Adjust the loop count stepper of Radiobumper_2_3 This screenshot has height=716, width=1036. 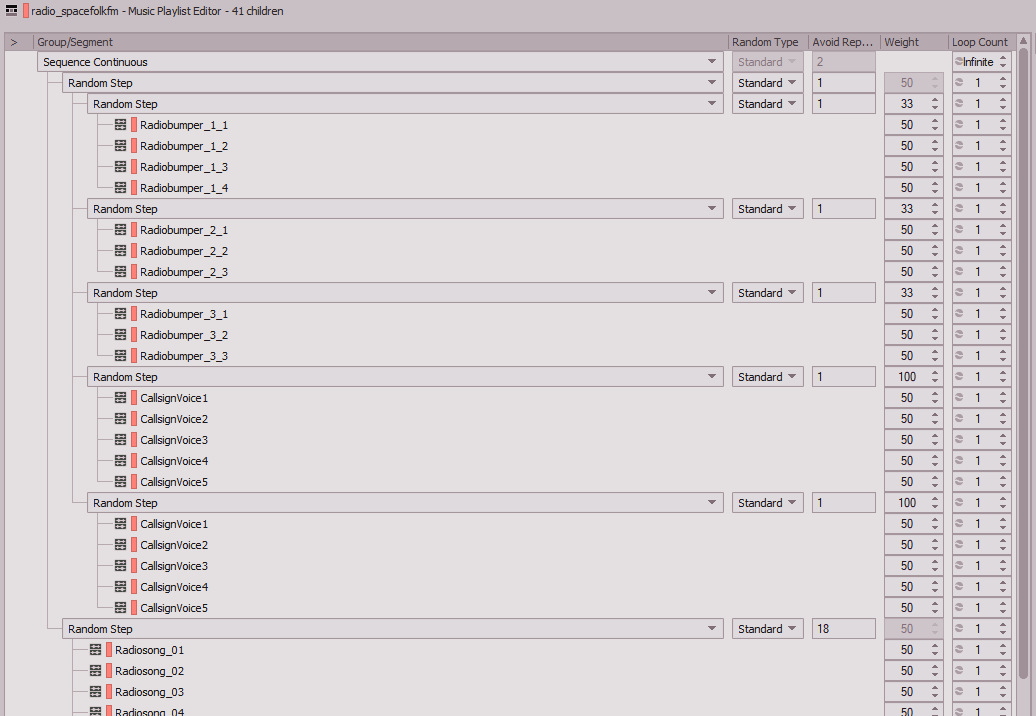pos(1003,271)
